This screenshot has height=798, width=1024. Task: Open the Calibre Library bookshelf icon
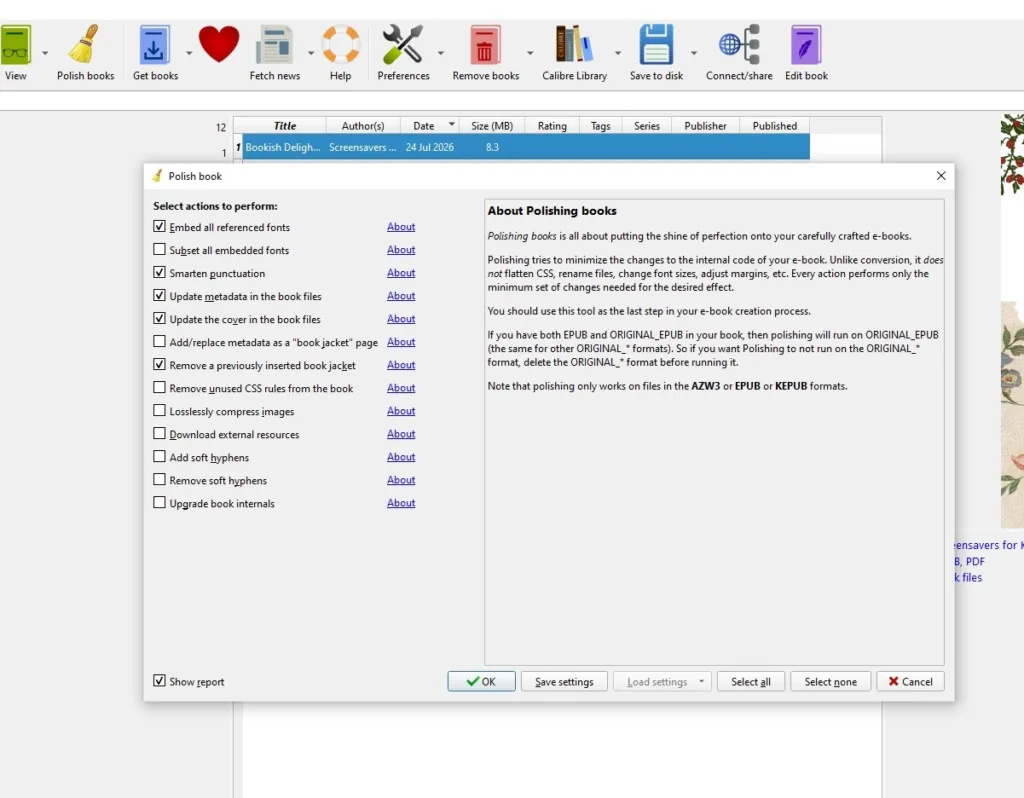574,44
